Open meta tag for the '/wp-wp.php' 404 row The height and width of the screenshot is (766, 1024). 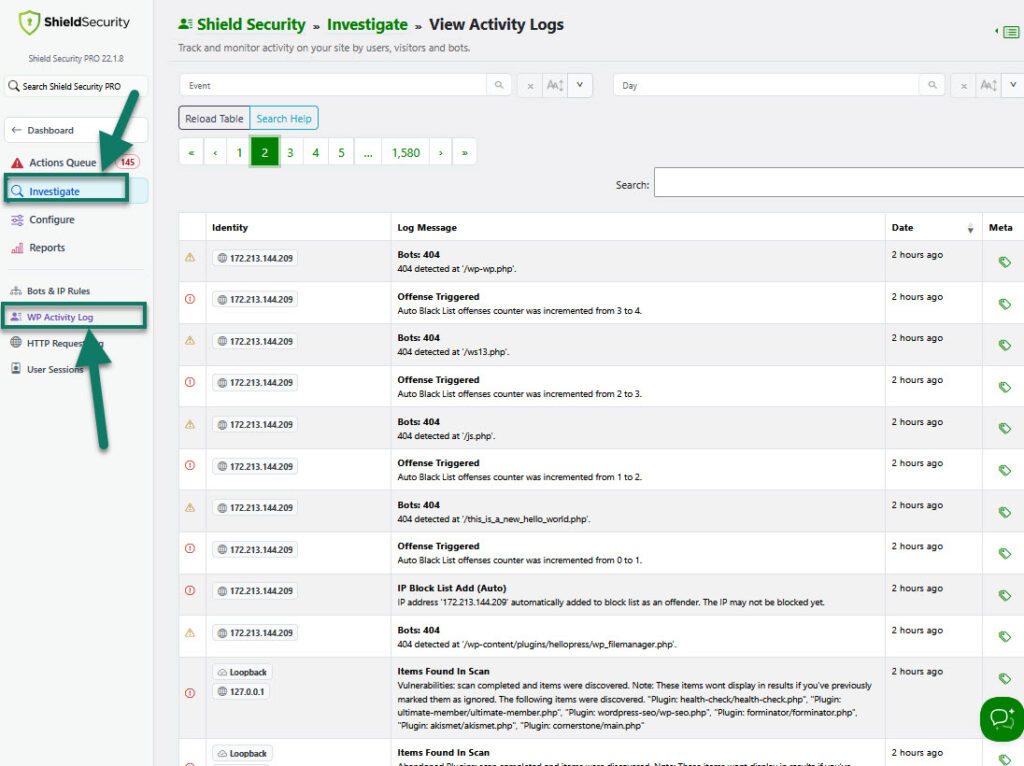pos(1004,262)
